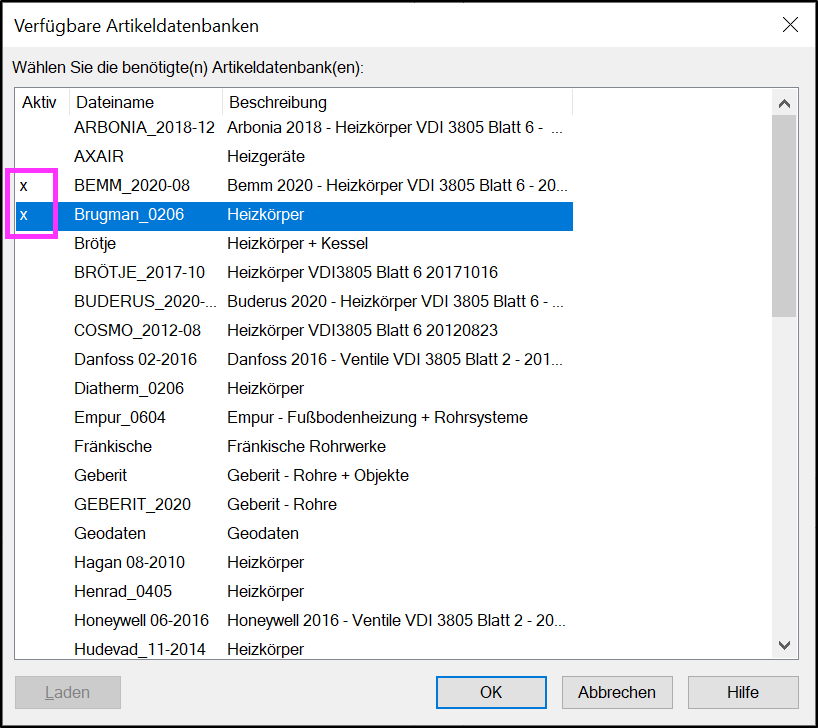Select the GEBERIT_2020 row
Screen dimensions: 818x728
[x=294, y=505]
